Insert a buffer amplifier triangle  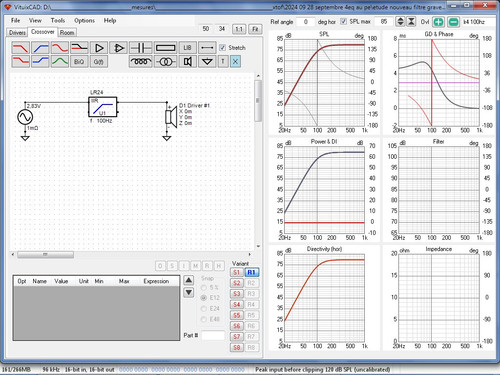pos(99,48)
